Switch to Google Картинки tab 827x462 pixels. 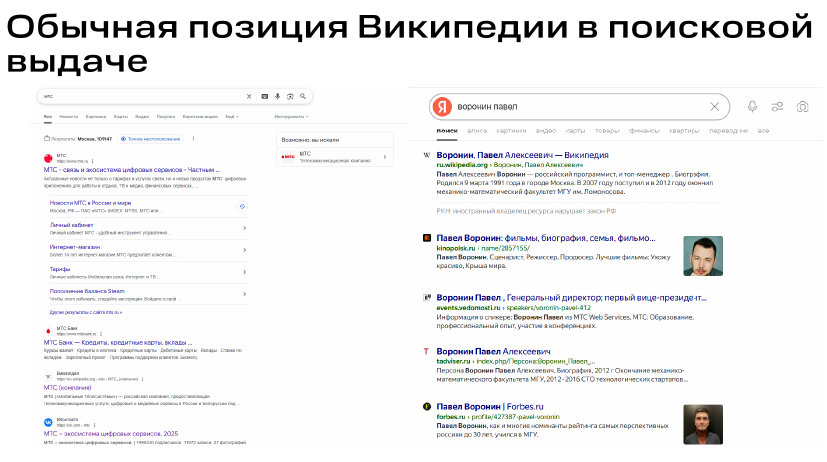96,117
